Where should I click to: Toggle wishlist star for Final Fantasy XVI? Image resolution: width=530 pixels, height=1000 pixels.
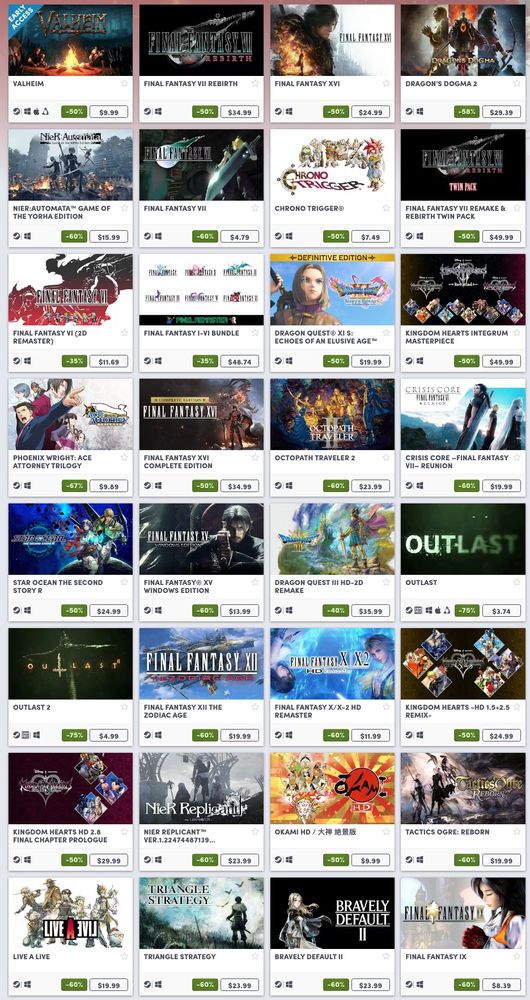386,84
